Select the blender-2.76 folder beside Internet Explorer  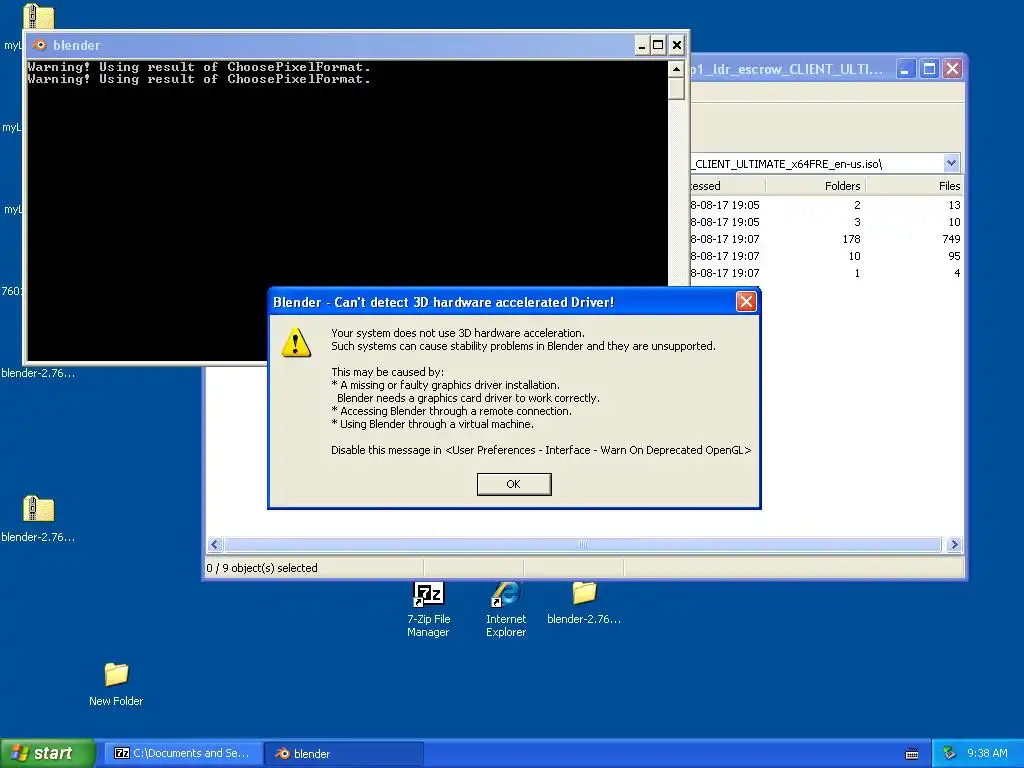584,603
